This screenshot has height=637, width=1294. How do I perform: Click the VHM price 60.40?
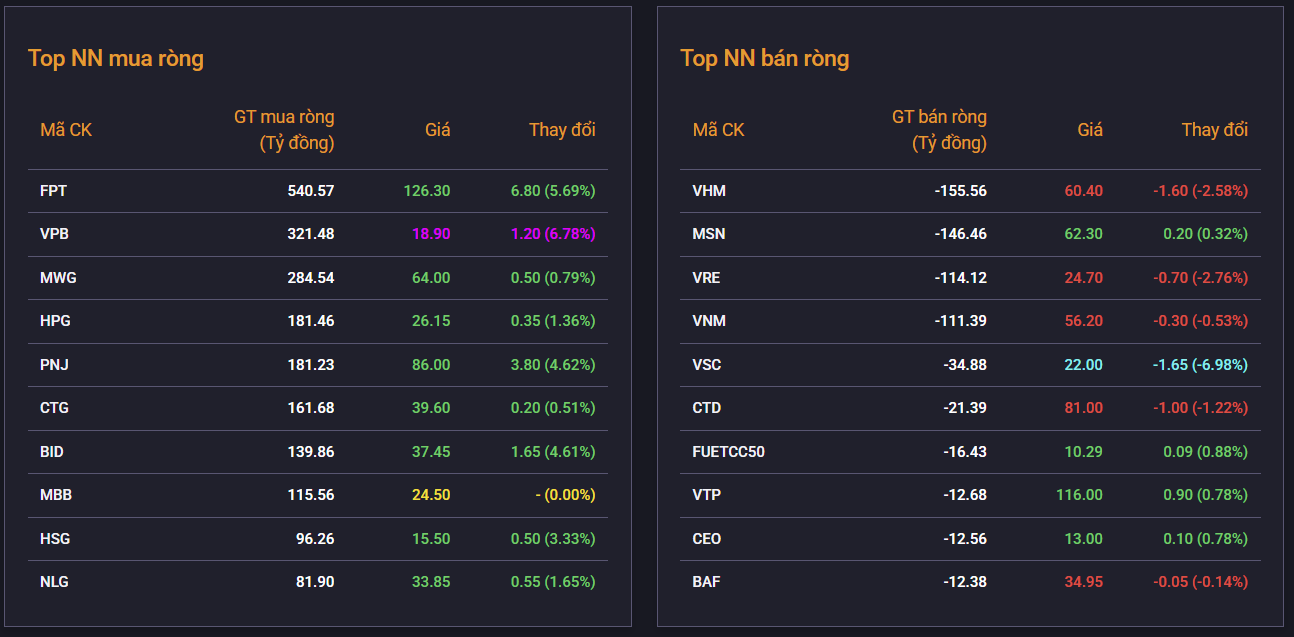(x=1083, y=191)
